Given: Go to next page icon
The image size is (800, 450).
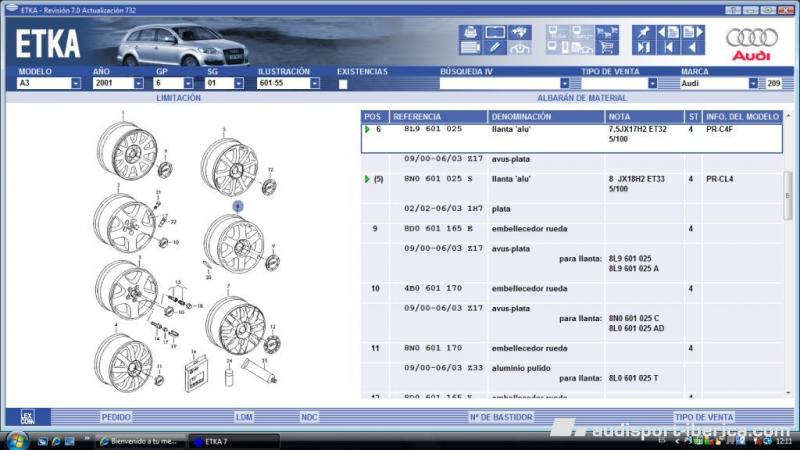Looking at the screenshot, I should click(693, 32).
